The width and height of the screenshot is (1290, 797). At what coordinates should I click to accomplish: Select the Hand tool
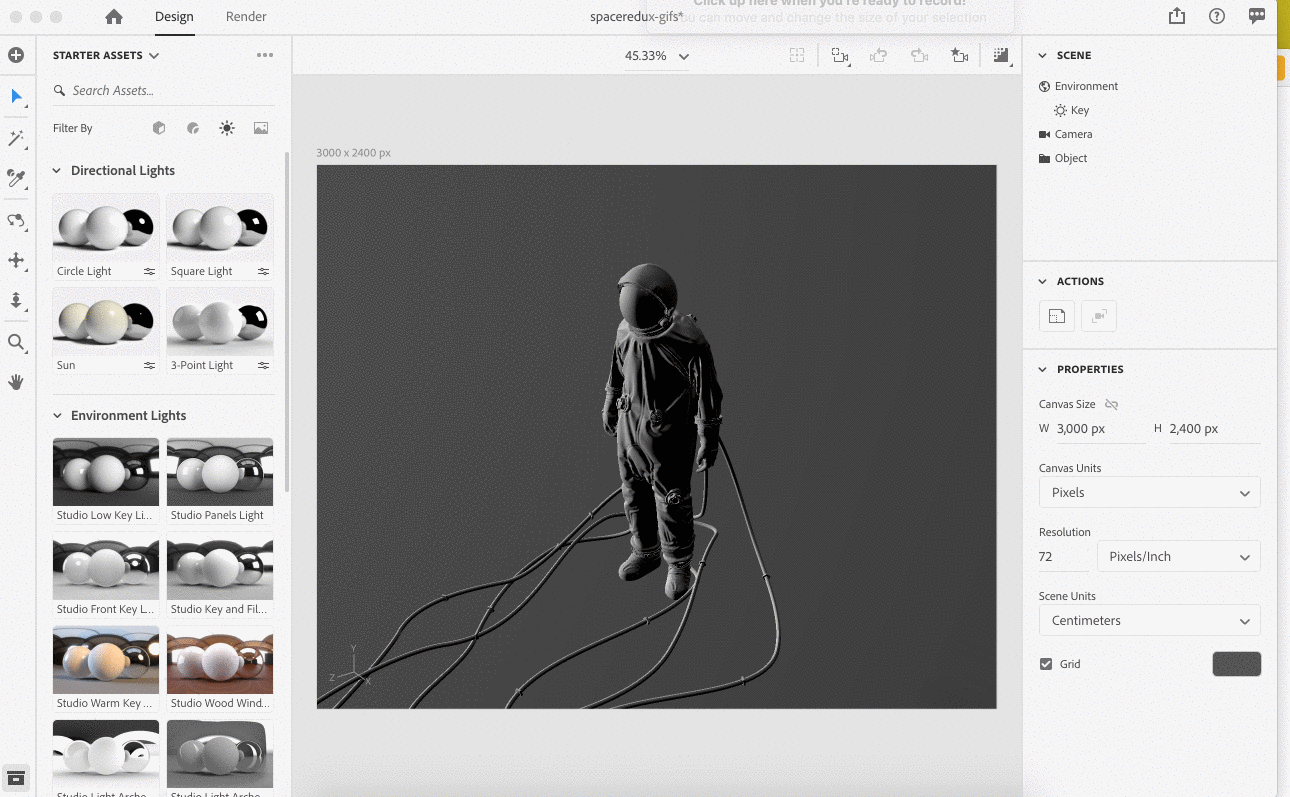pyautogui.click(x=16, y=382)
